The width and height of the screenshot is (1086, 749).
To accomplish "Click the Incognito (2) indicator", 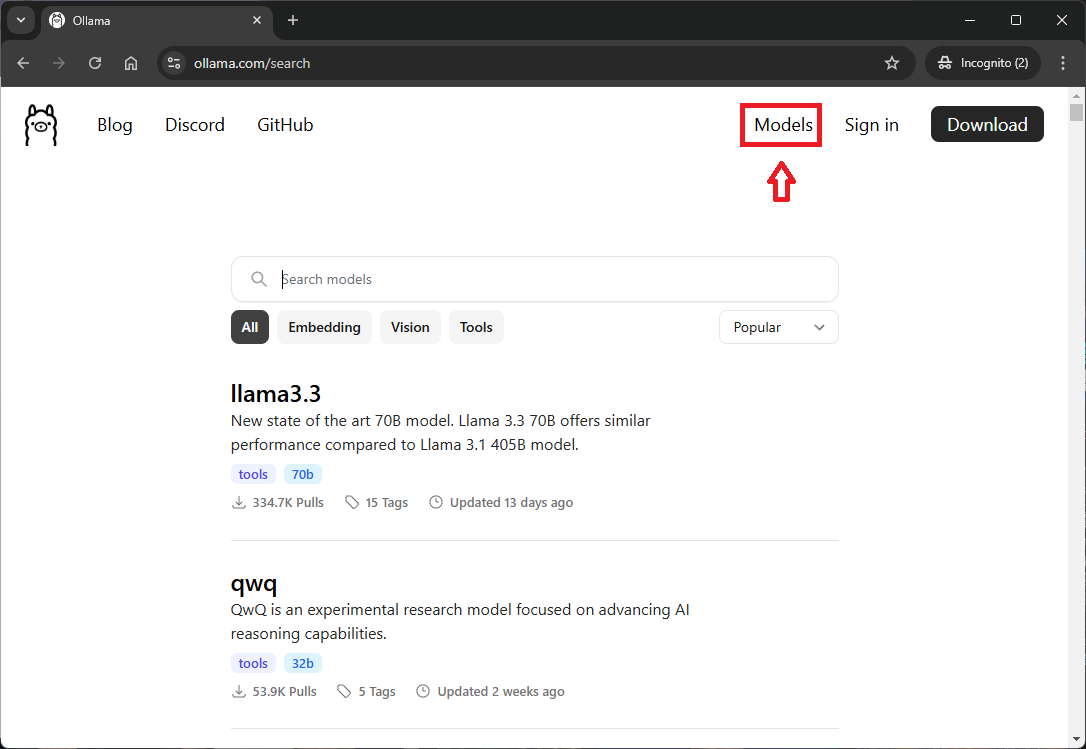I will (983, 63).
